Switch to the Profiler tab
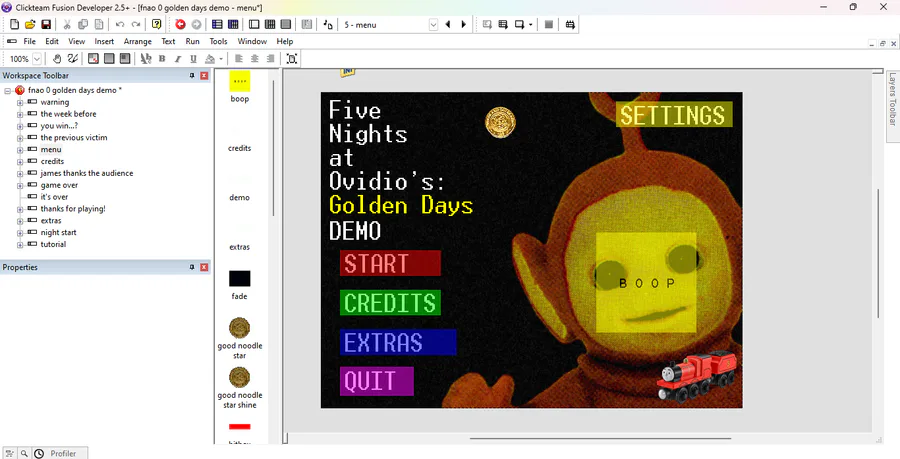This screenshot has height=459, width=900. point(60,453)
